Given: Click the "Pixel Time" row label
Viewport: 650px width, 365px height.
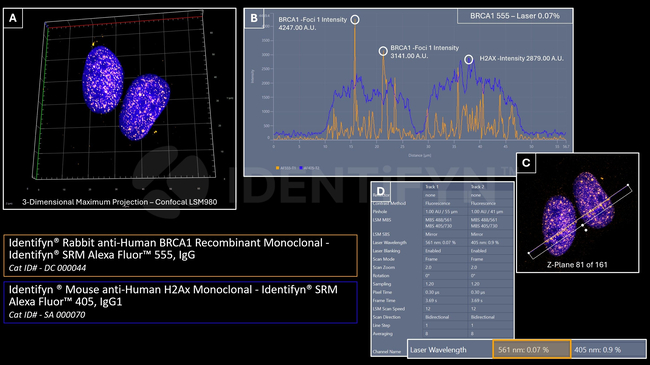Looking at the screenshot, I should (383, 292).
